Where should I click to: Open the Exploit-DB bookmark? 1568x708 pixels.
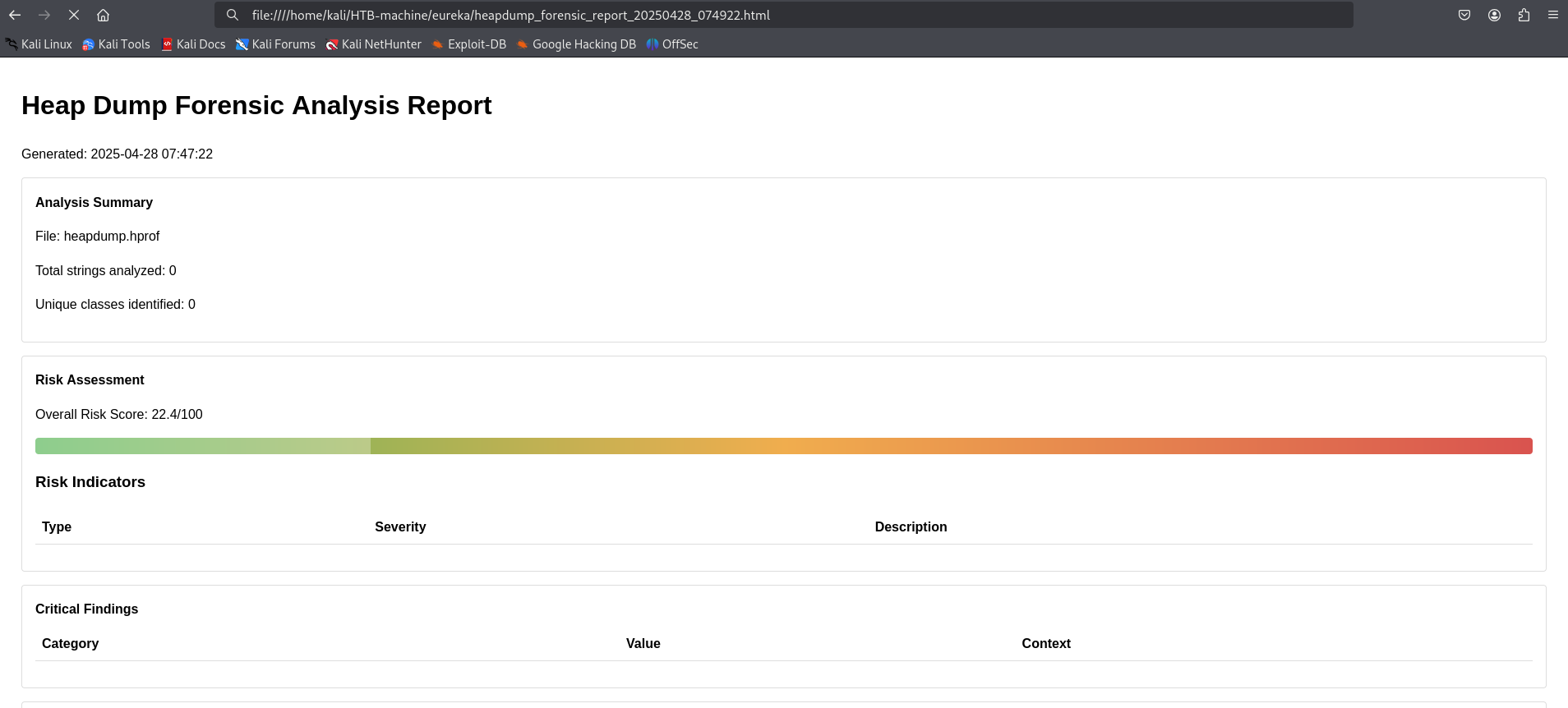click(469, 44)
